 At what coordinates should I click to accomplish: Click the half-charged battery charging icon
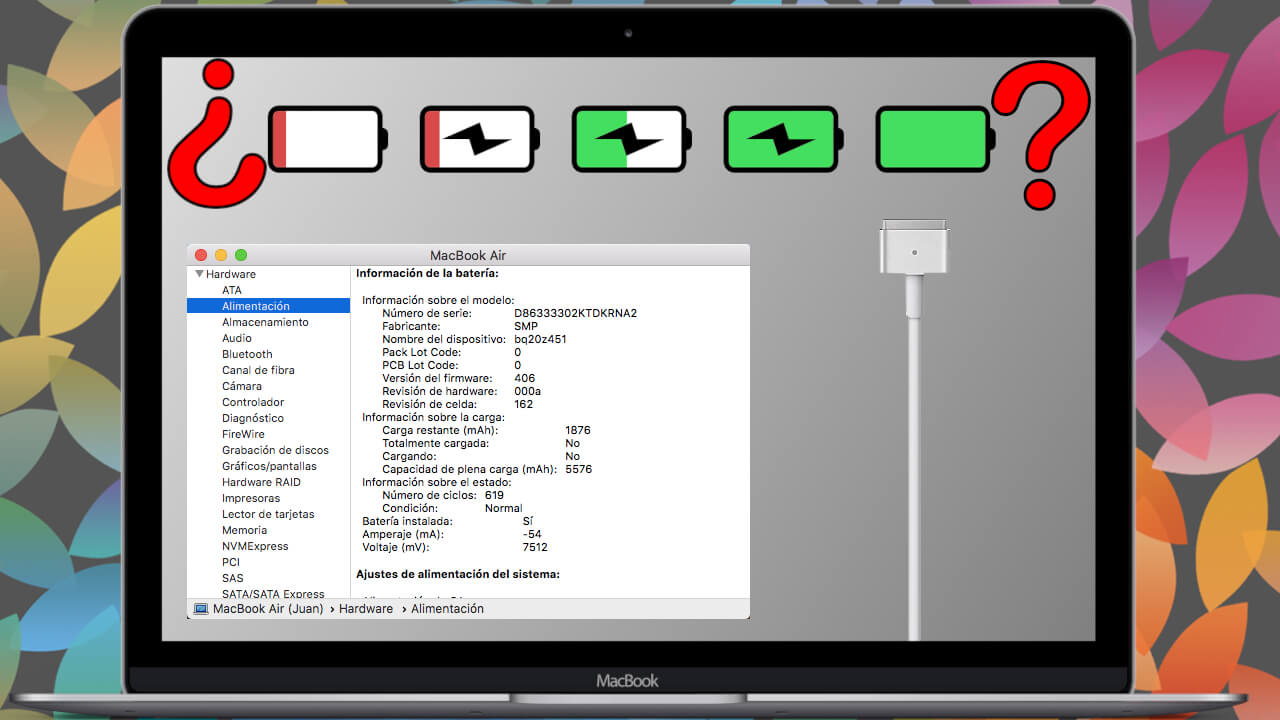[632, 139]
